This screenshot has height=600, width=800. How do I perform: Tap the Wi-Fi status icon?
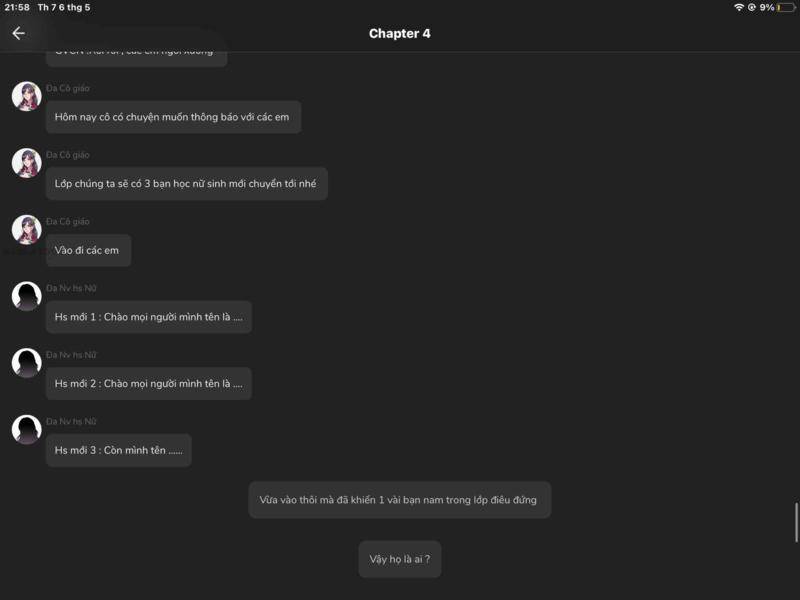coord(739,7)
